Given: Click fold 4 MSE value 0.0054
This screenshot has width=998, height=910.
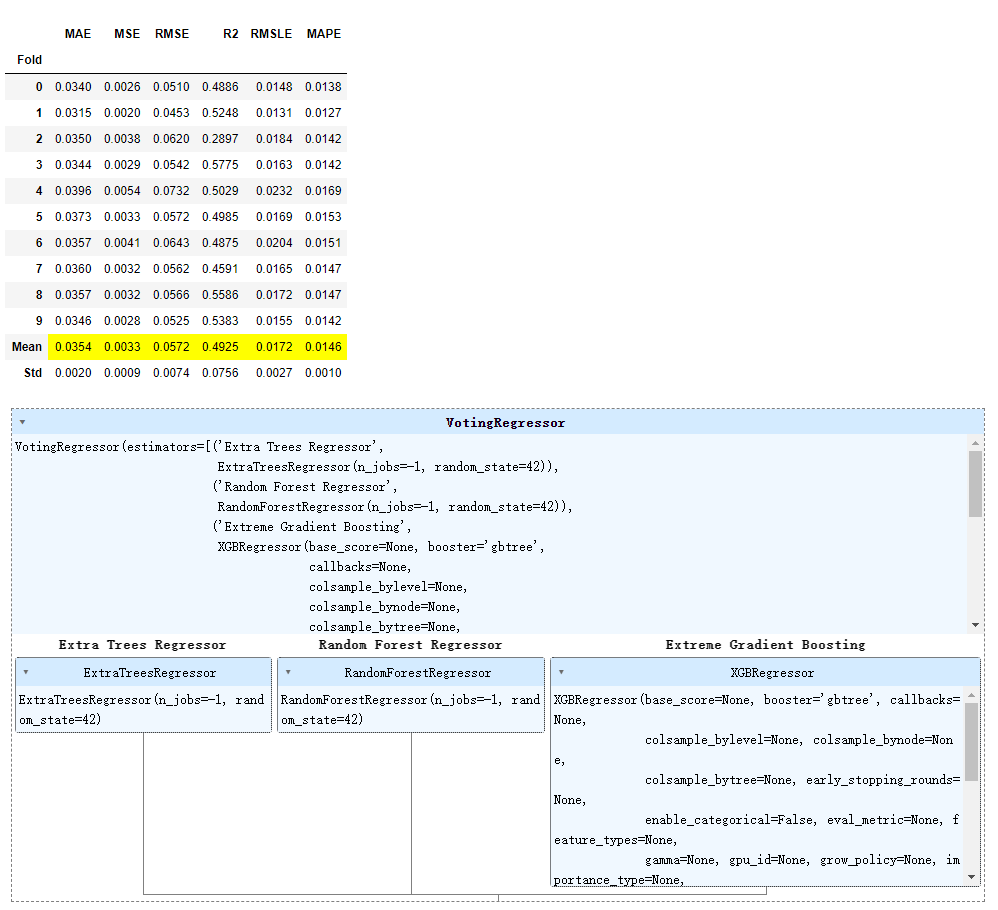Looking at the screenshot, I should pyautogui.click(x=122, y=191).
